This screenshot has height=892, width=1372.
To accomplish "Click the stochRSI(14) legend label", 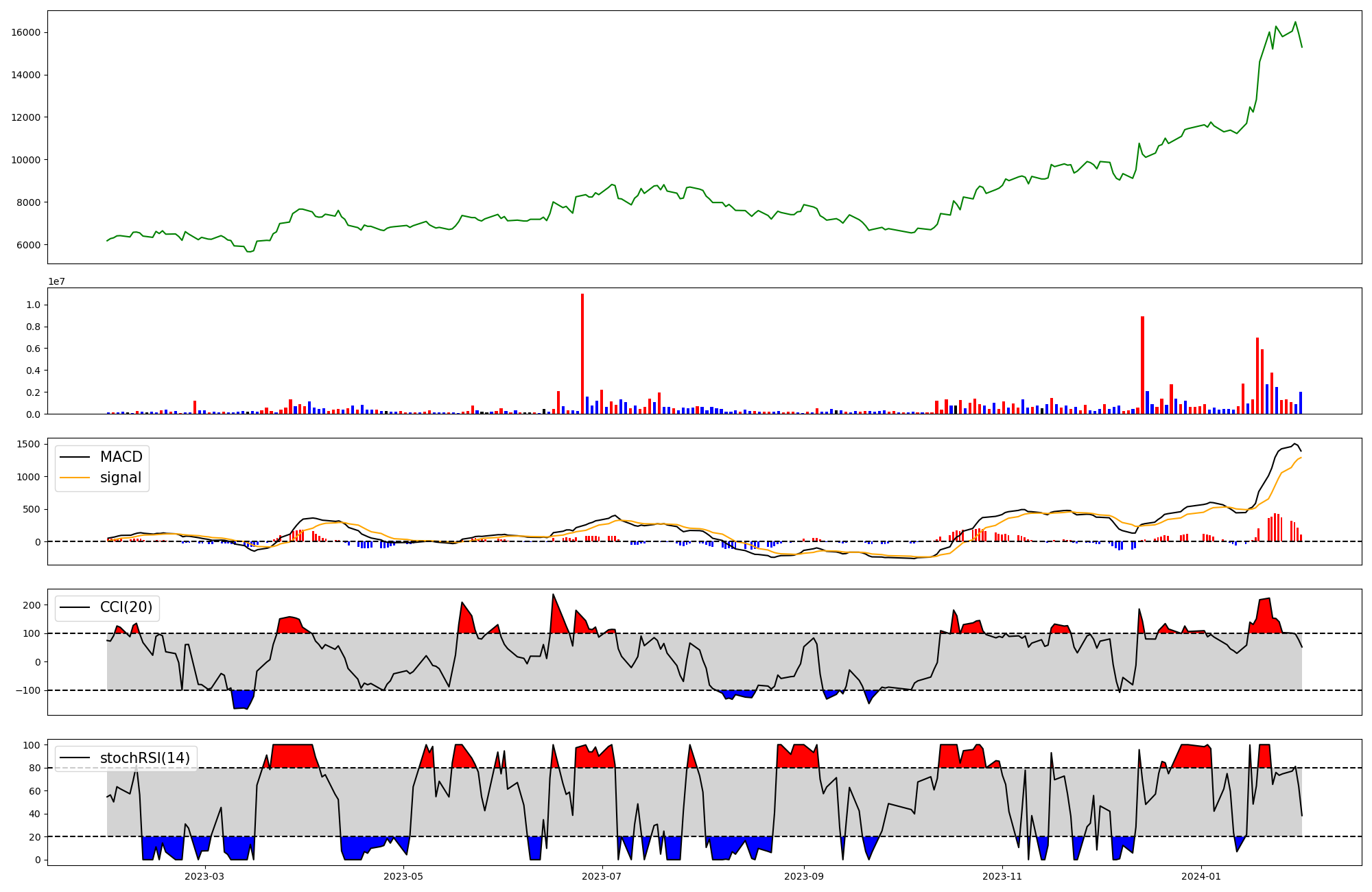I will 144,758.
